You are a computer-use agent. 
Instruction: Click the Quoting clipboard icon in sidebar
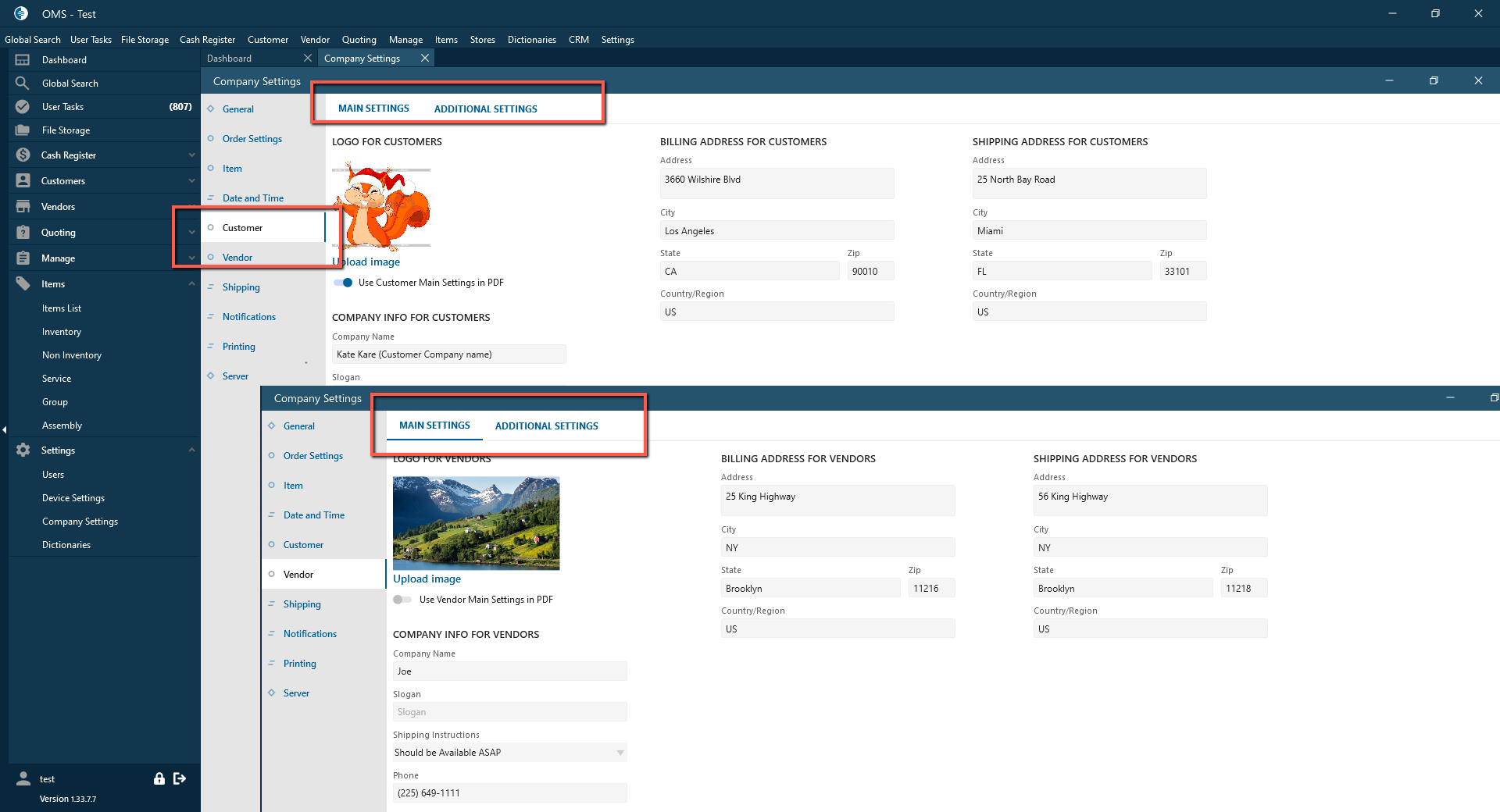coord(23,233)
